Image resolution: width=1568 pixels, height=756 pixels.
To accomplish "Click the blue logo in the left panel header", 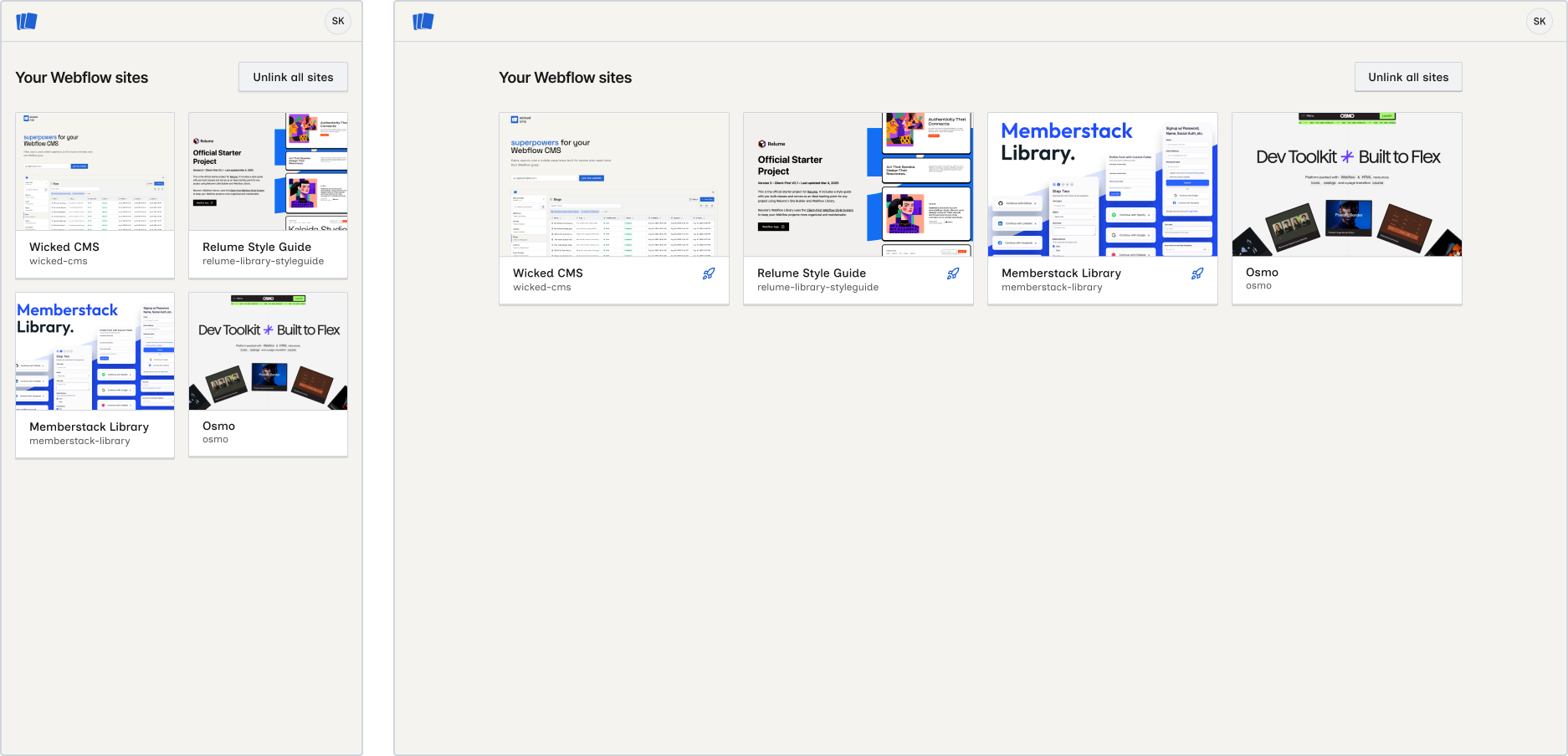I will pyautogui.click(x=27, y=21).
